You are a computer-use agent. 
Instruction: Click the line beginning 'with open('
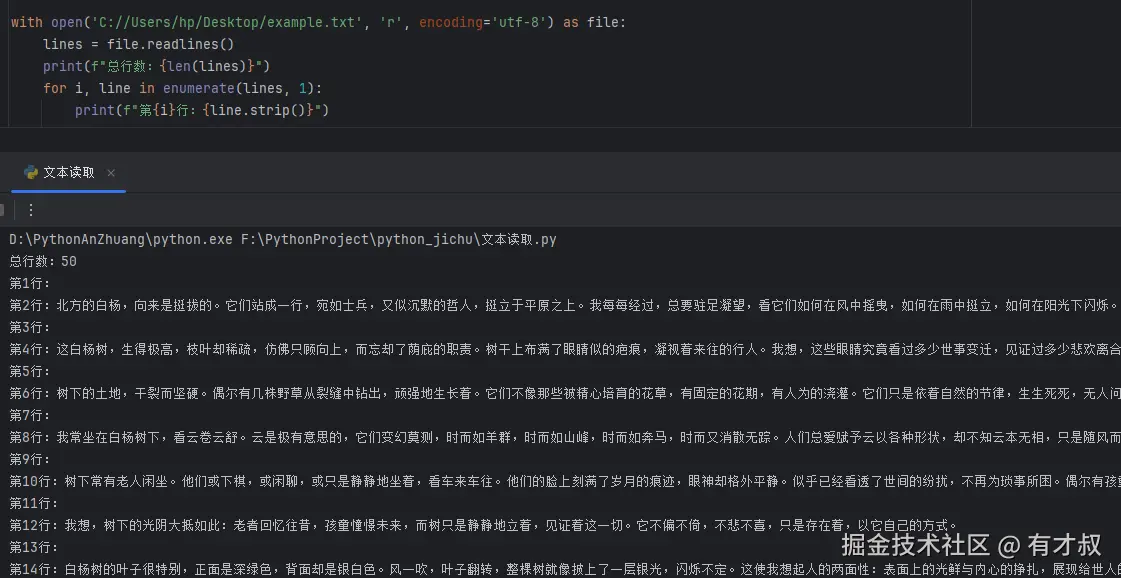(319, 22)
